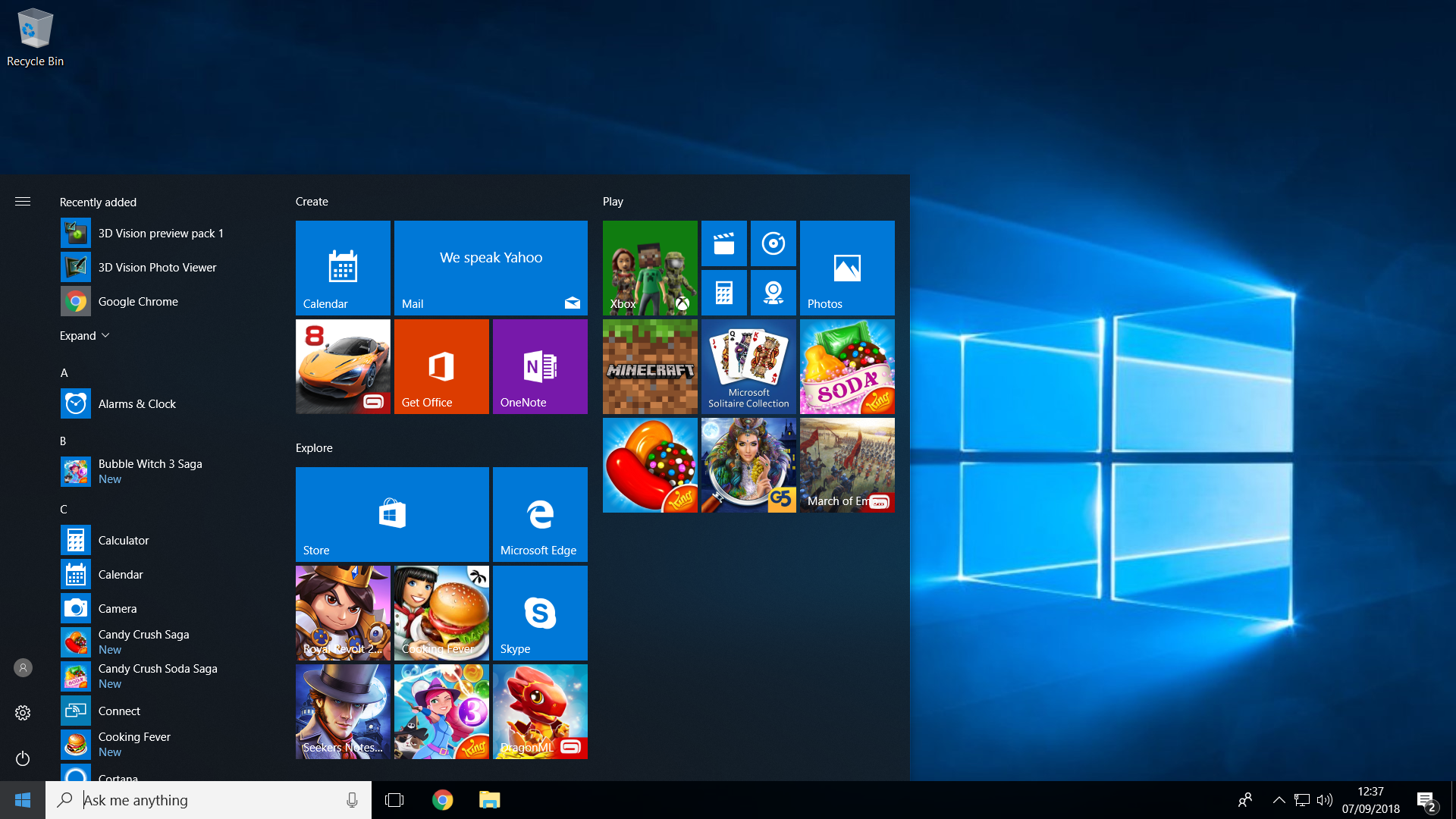The width and height of the screenshot is (1456, 819).
Task: Expand the Recently added list
Action: click(x=85, y=335)
